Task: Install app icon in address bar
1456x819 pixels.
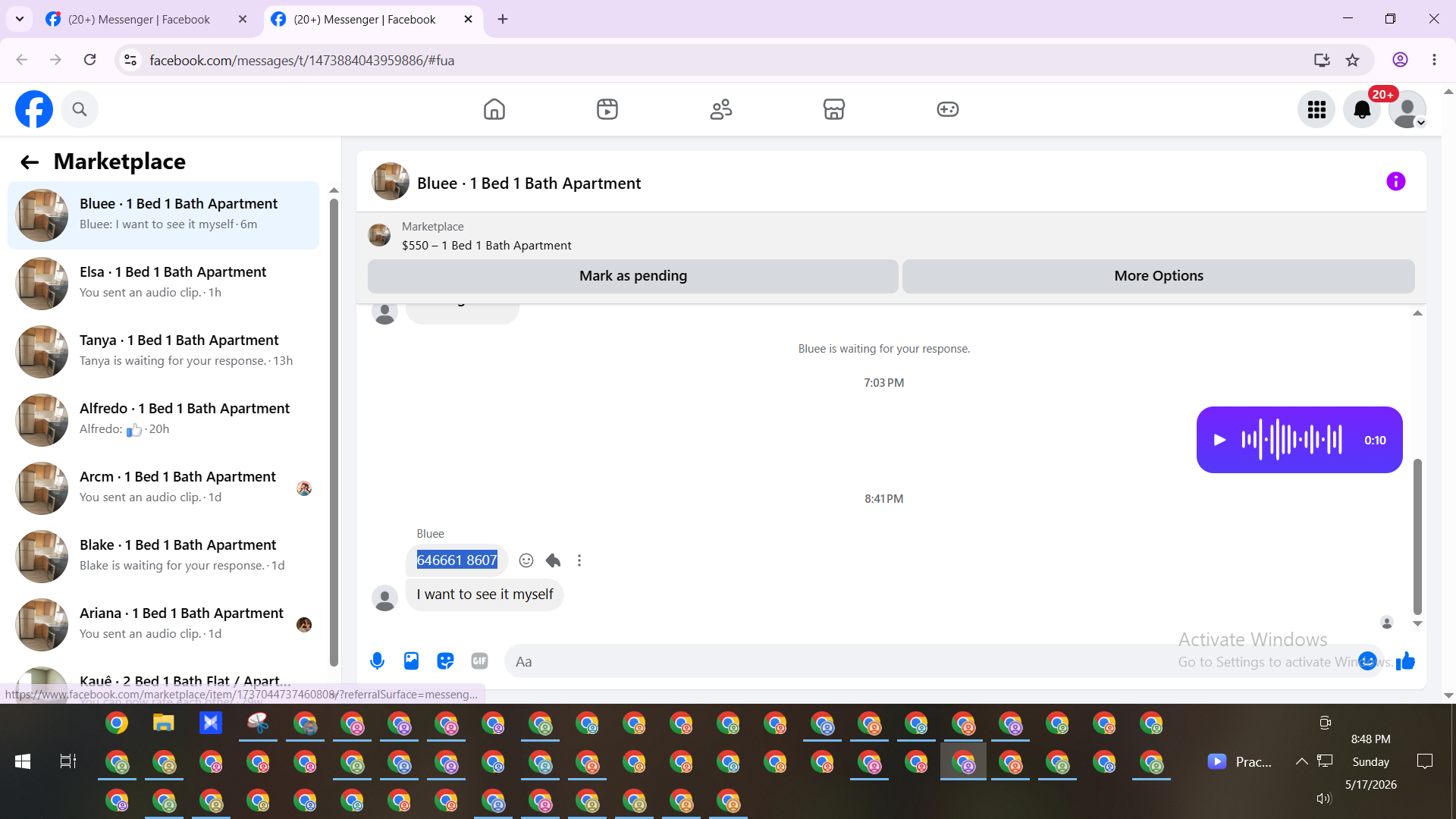Action: [x=1322, y=60]
